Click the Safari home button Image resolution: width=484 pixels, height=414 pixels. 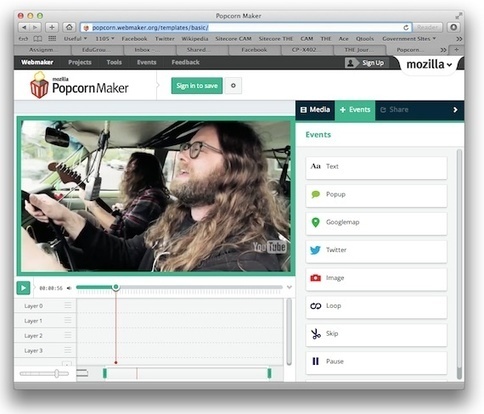click(69, 27)
